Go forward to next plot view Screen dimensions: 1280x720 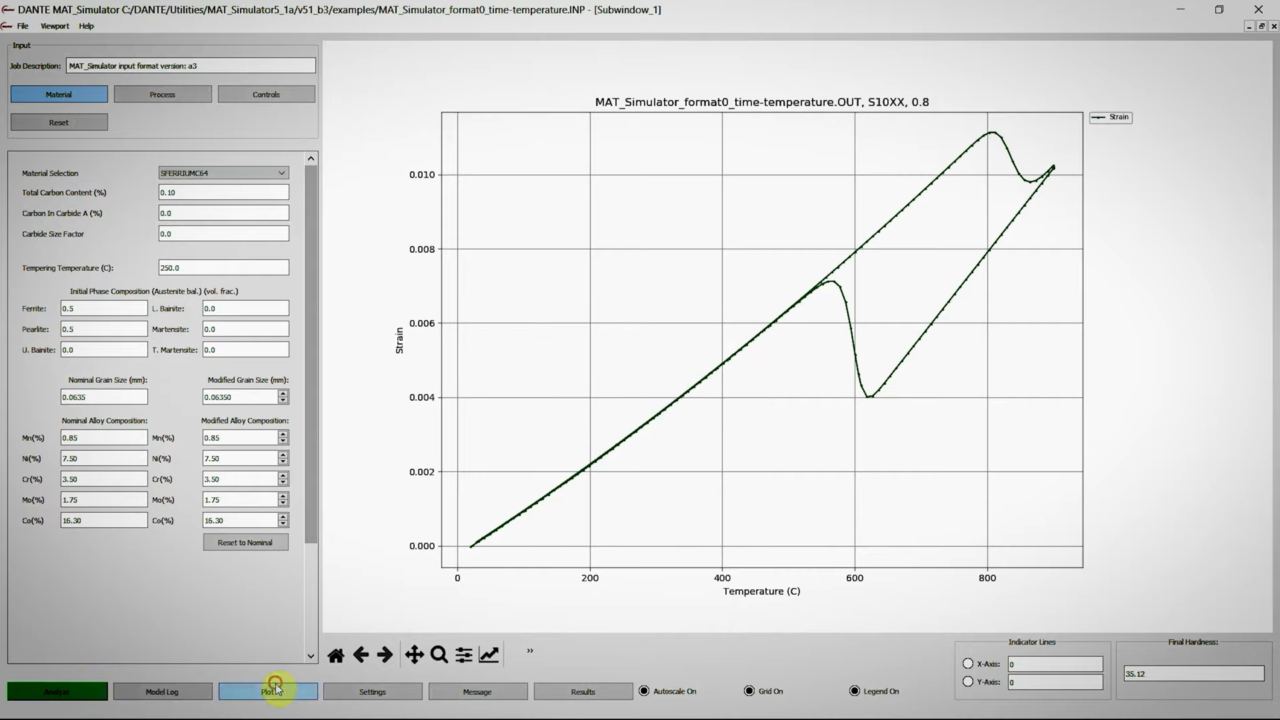(385, 655)
